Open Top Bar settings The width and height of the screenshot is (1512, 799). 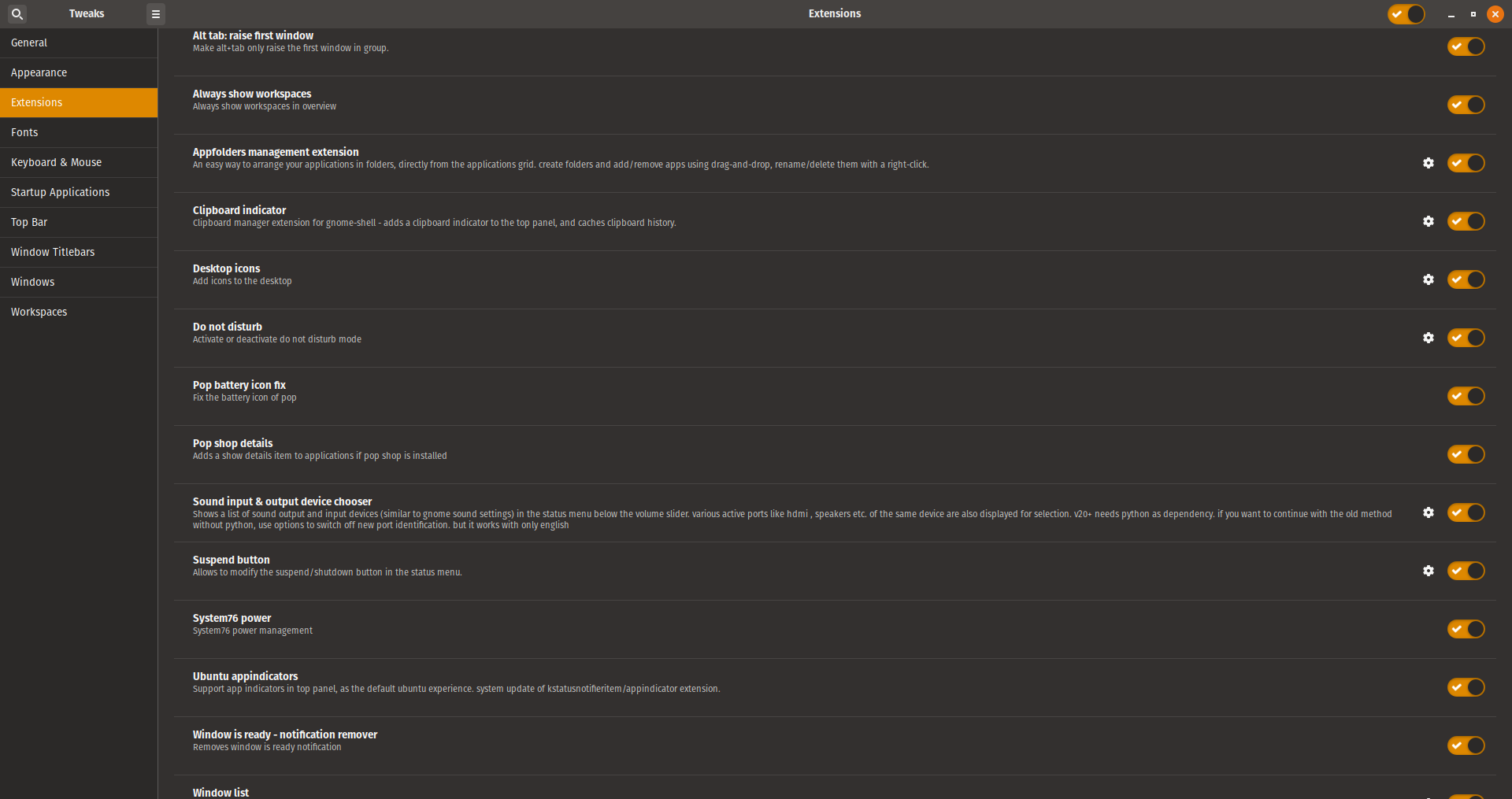[x=79, y=223]
